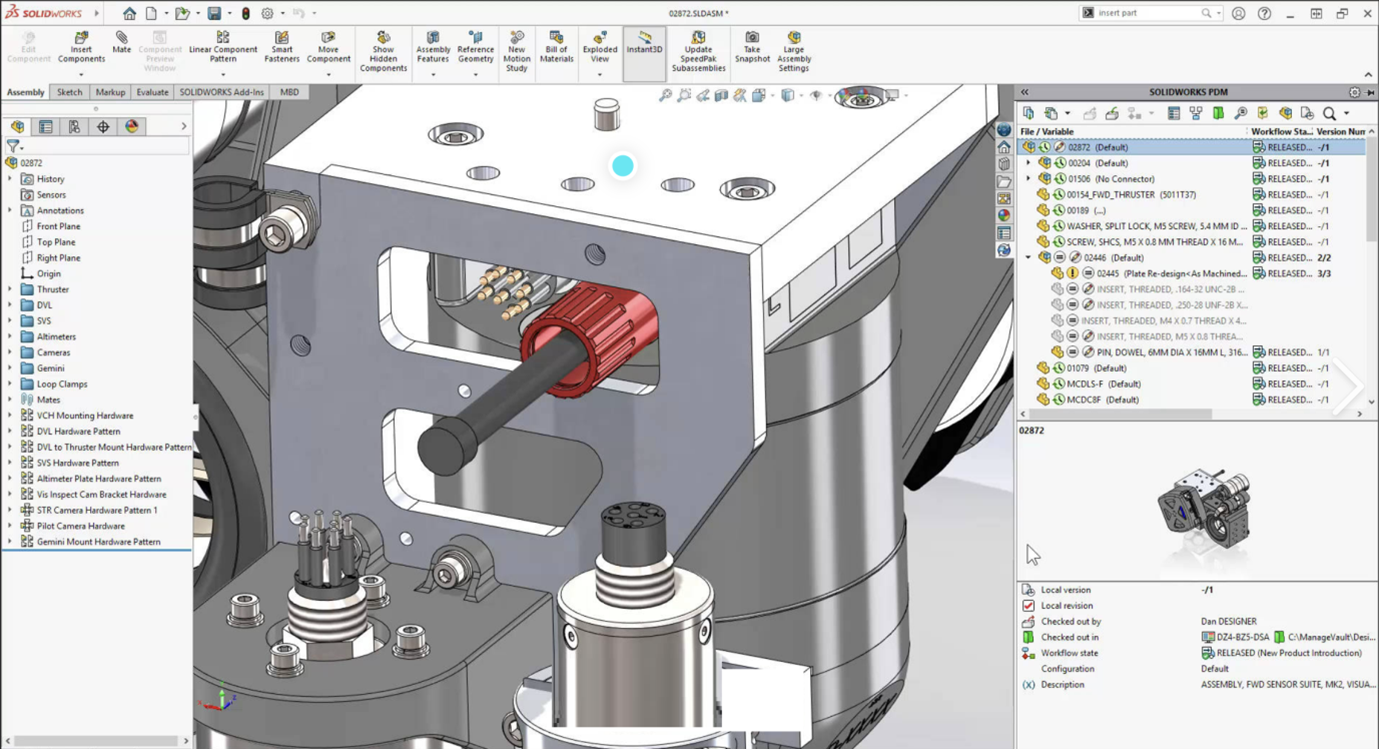Viewport: 1379px width, 749px height.
Task: Toggle the Local revision checkbox
Action: [1028, 606]
